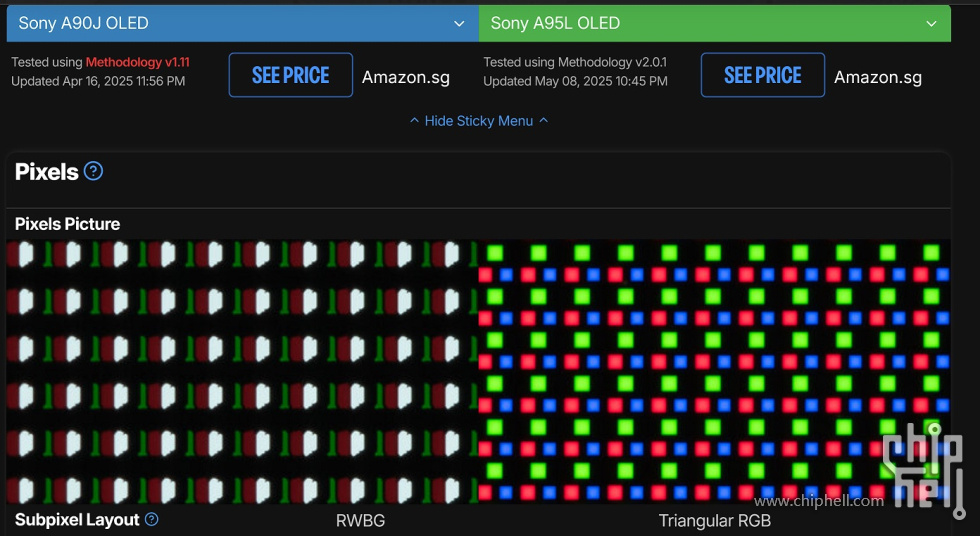Select 'Updated May 08, 2025 10:45 PM' text

coord(575,81)
